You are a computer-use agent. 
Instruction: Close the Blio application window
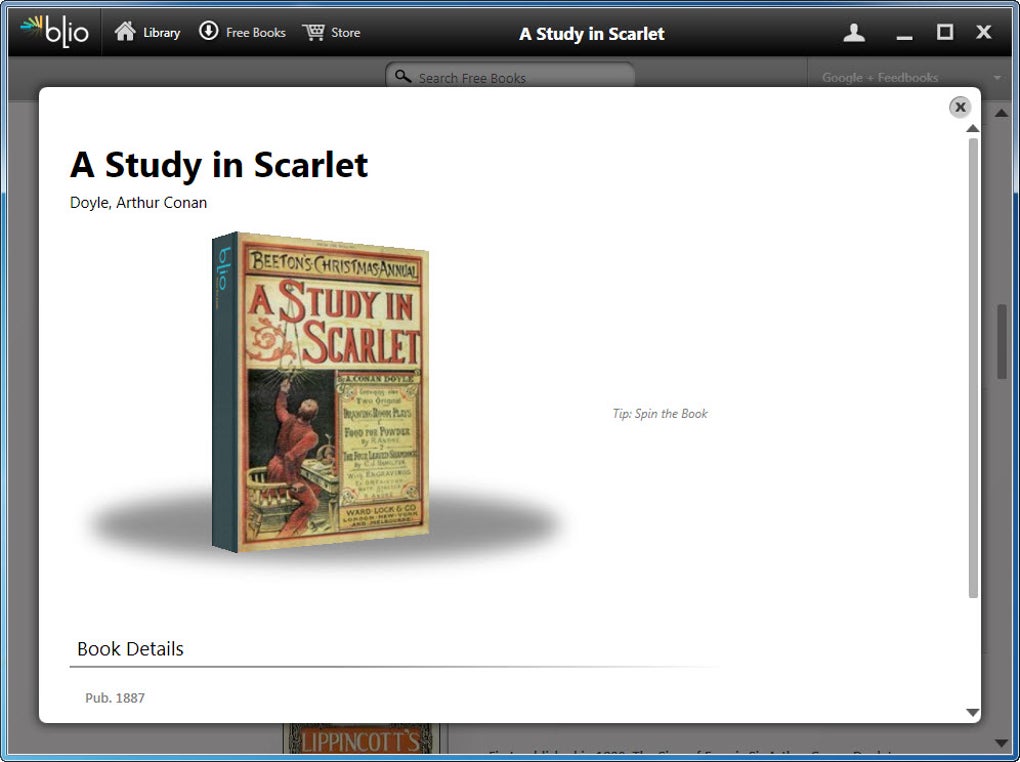tap(984, 32)
